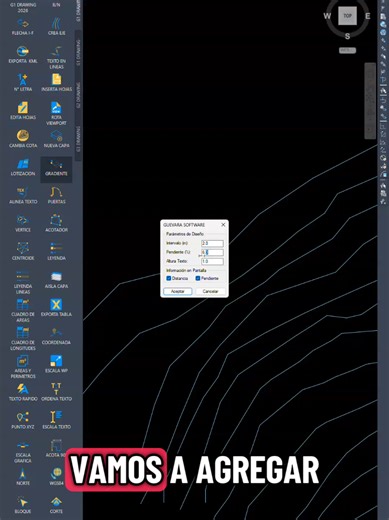Launch the EXPORTA TABLA tool
Screen dimensions: 389x520
click(56, 308)
